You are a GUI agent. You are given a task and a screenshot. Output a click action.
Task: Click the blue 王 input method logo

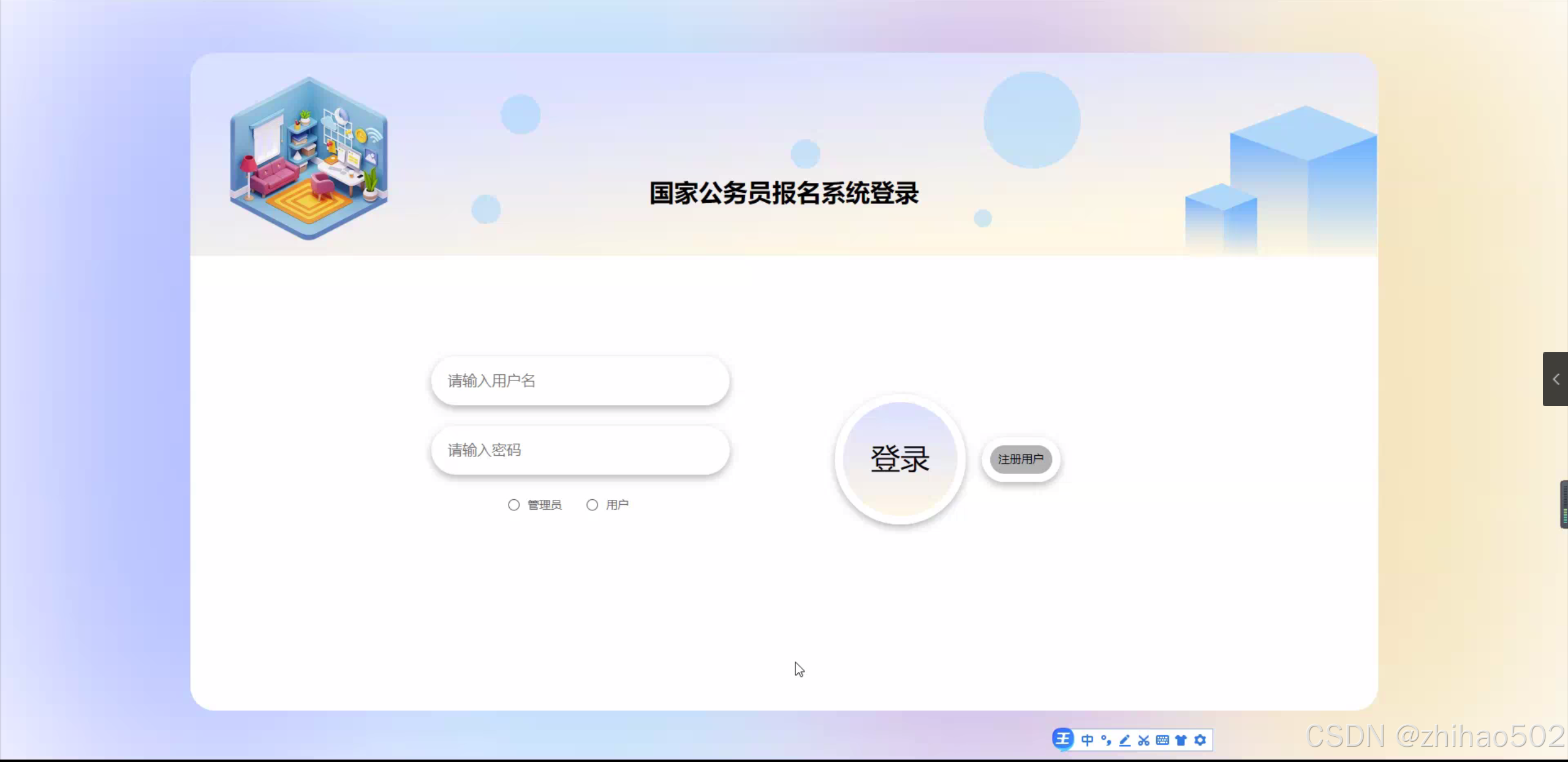[1063, 739]
